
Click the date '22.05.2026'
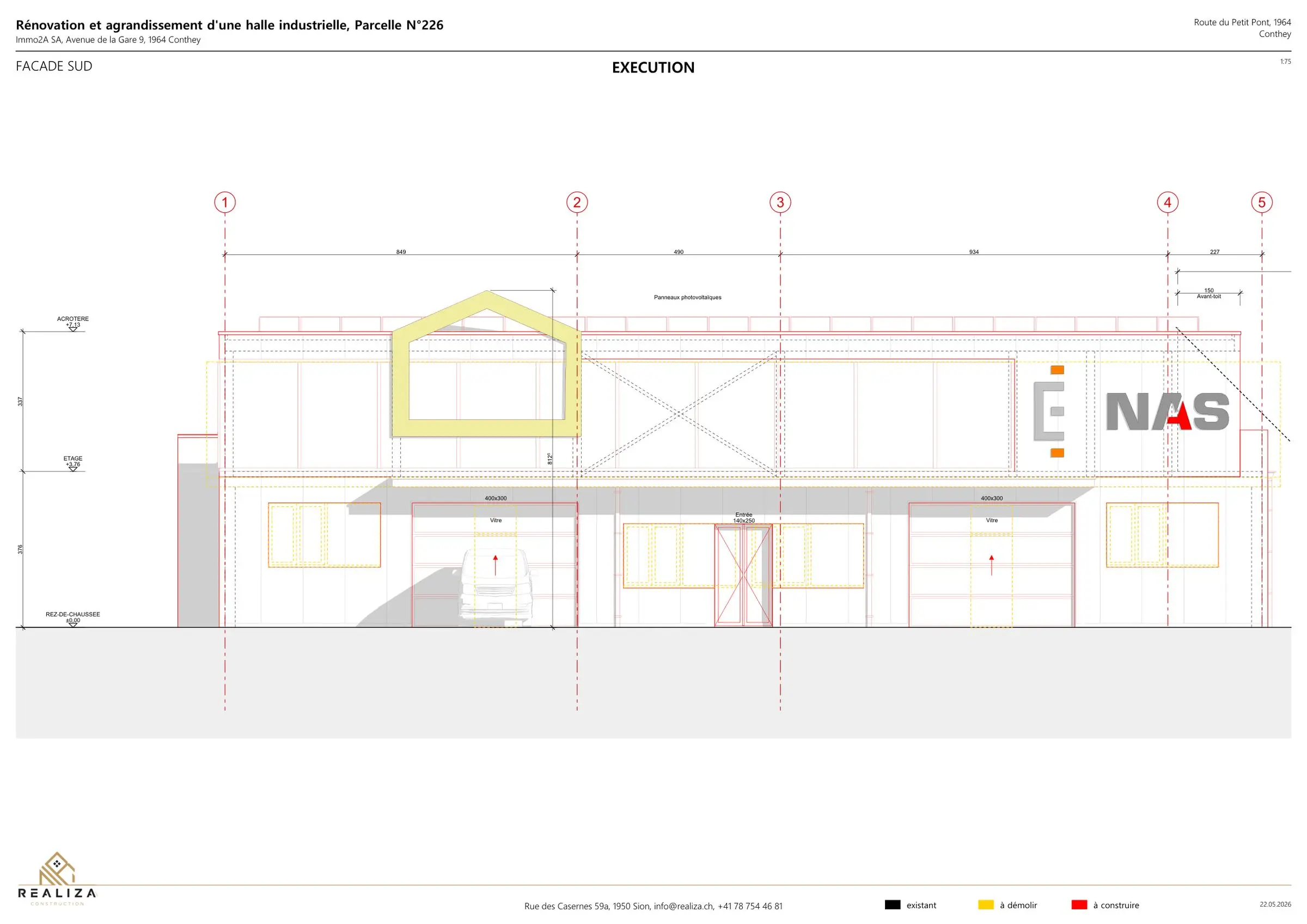[x=1275, y=904]
